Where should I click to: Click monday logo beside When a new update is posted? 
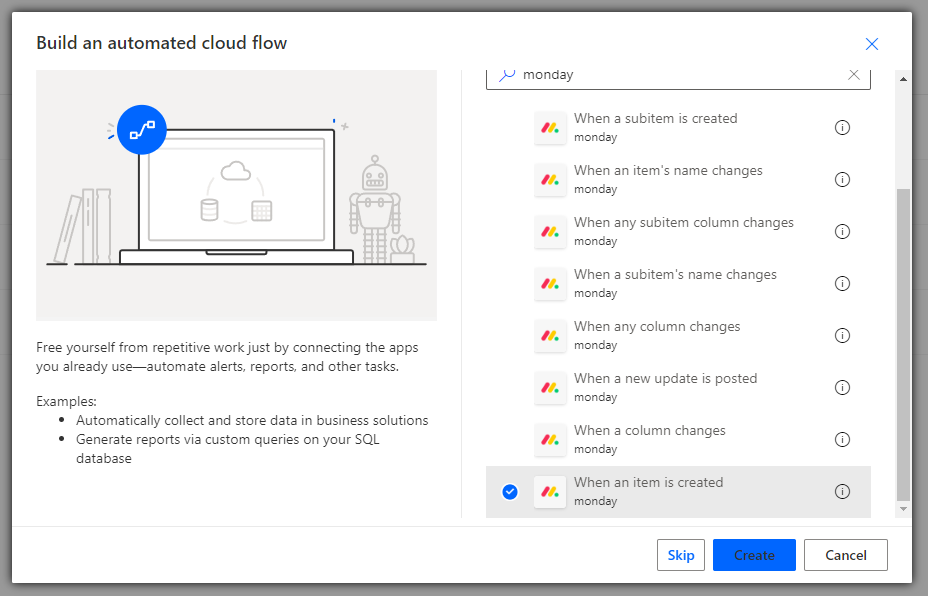[550, 388]
